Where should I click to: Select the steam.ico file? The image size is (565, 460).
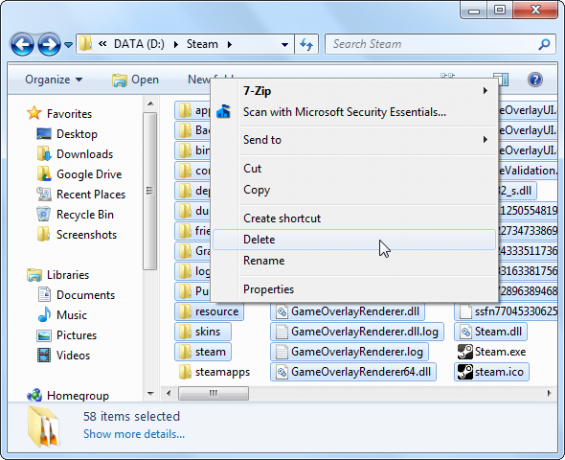tap(491, 372)
